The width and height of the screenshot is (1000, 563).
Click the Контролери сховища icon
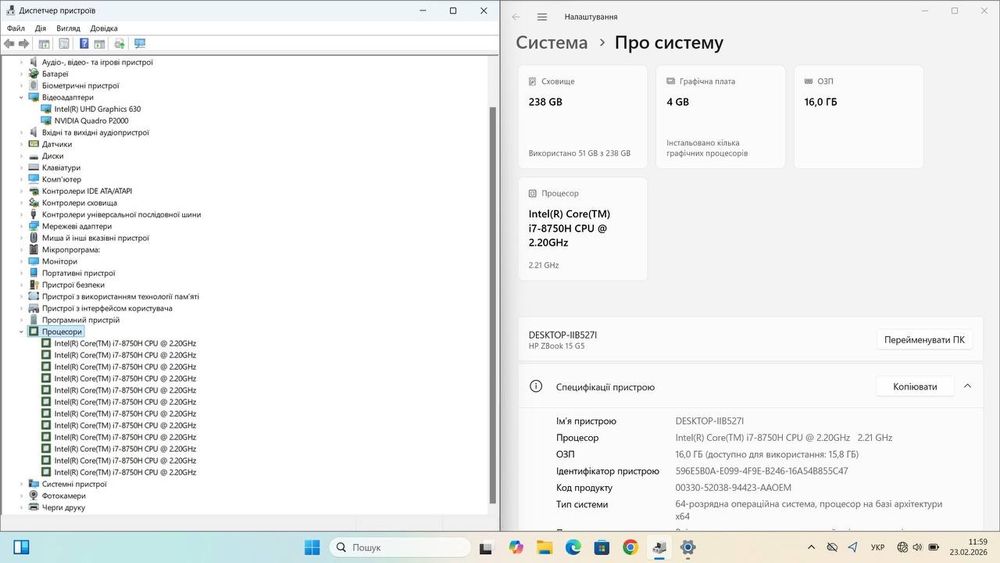34,203
